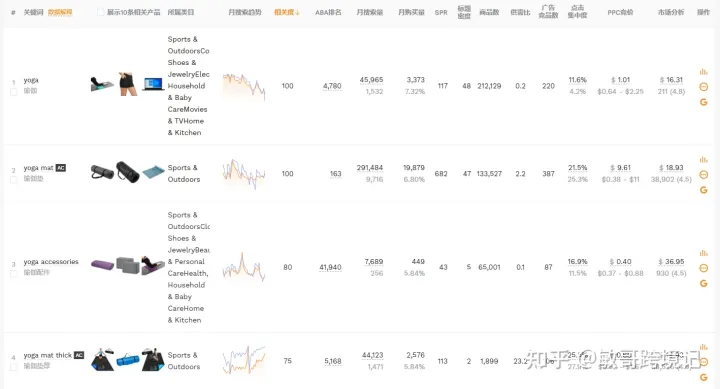The image size is (720, 389).
Task: Click product count value 212,129
Action: tap(489, 86)
